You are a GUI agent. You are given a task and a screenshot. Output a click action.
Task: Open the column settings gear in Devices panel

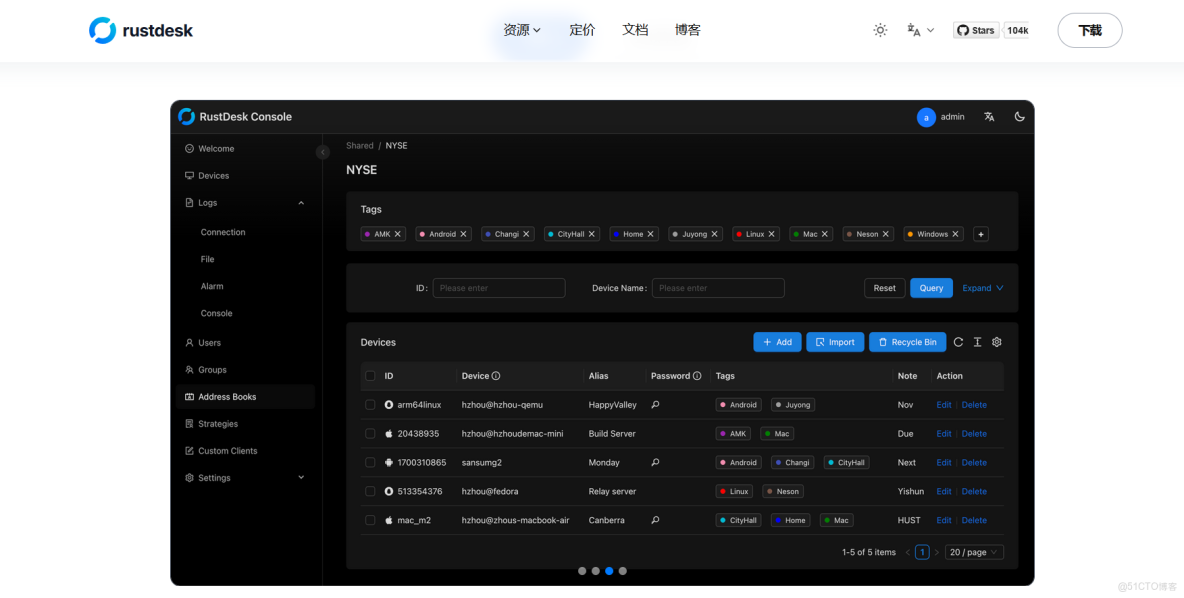tap(996, 341)
